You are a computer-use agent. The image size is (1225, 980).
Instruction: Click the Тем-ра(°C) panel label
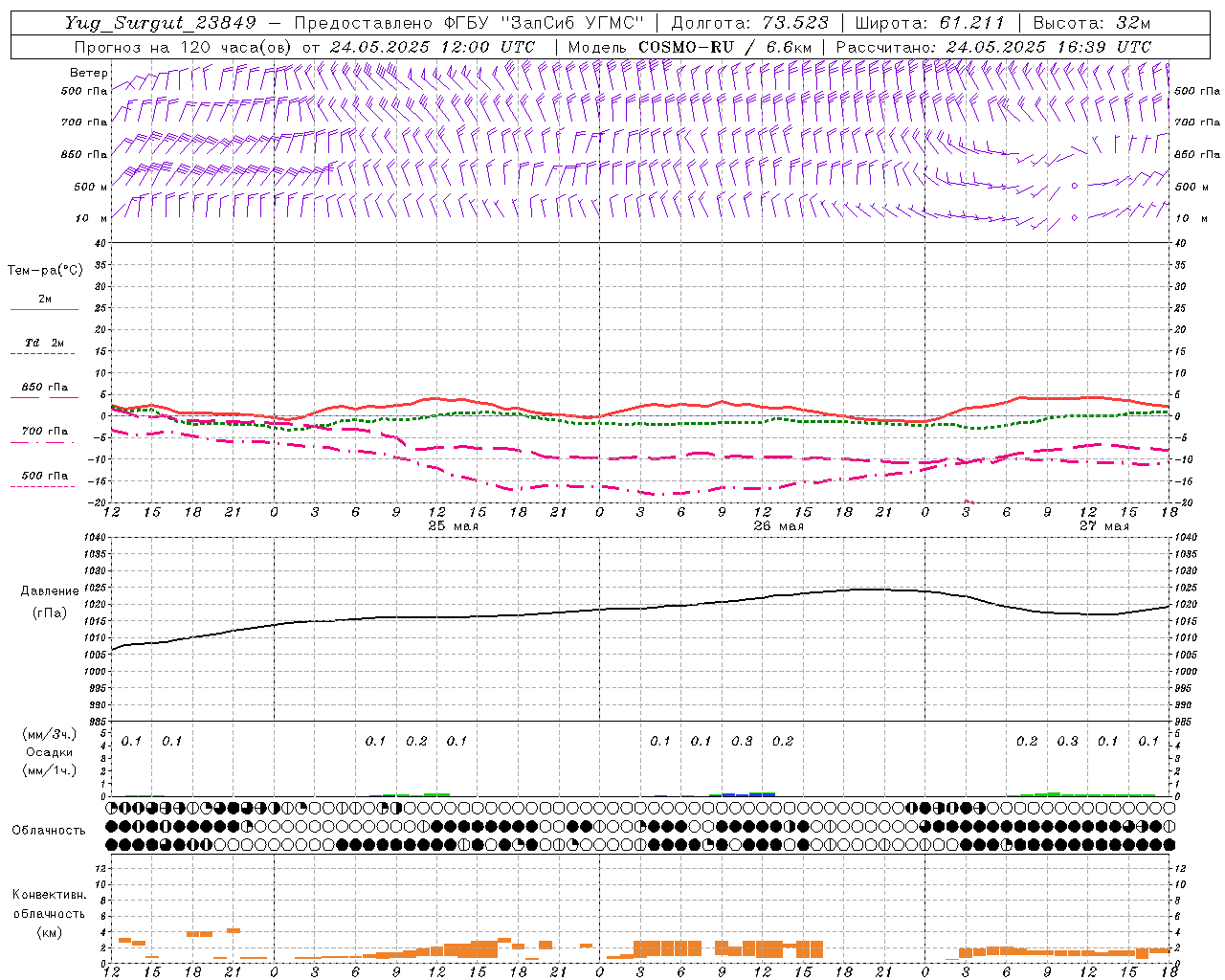click(45, 271)
